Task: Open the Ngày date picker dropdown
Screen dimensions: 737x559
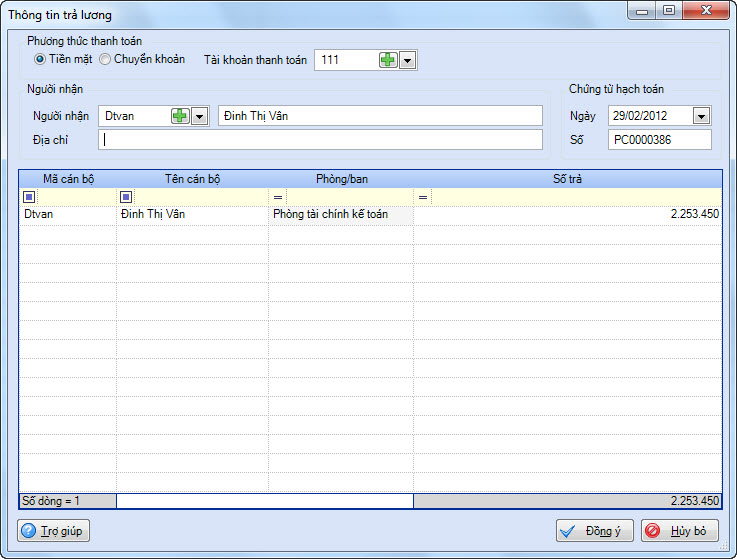Action: tap(701, 116)
